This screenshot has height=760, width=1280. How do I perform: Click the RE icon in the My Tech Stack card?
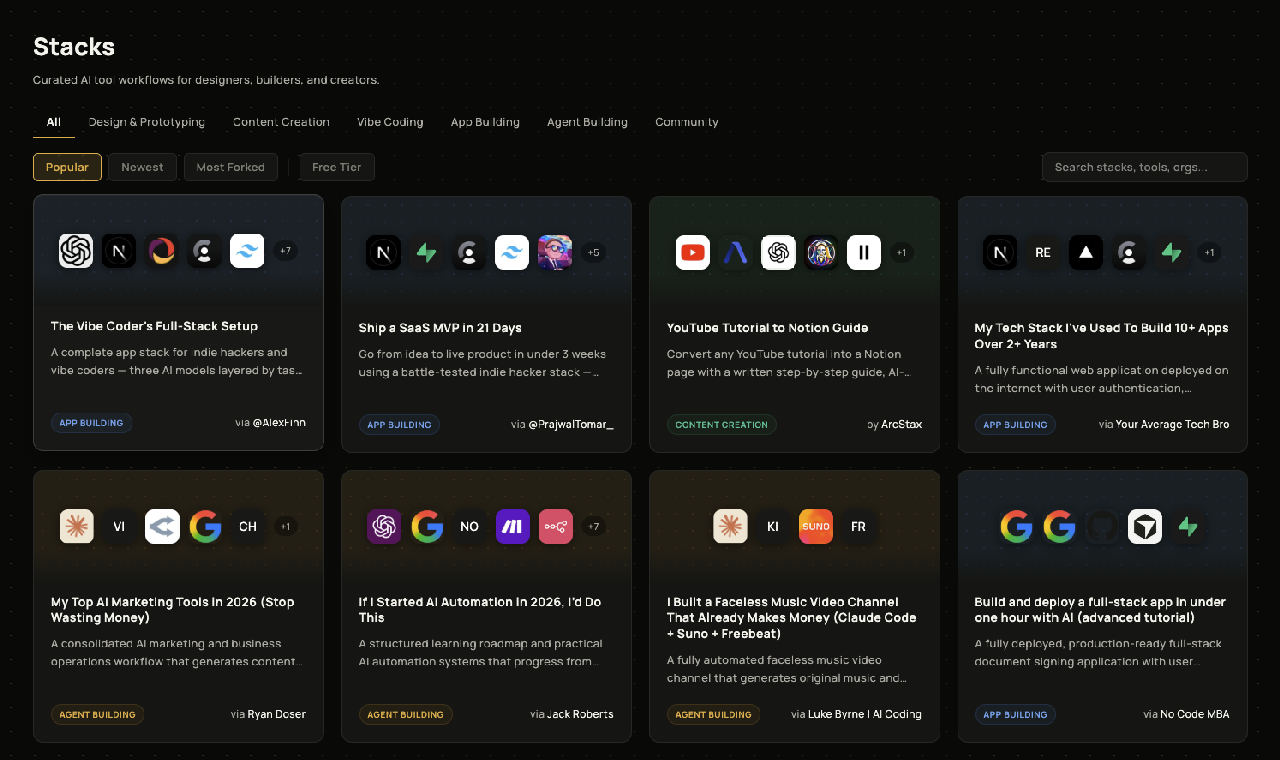pyautogui.click(x=1043, y=253)
